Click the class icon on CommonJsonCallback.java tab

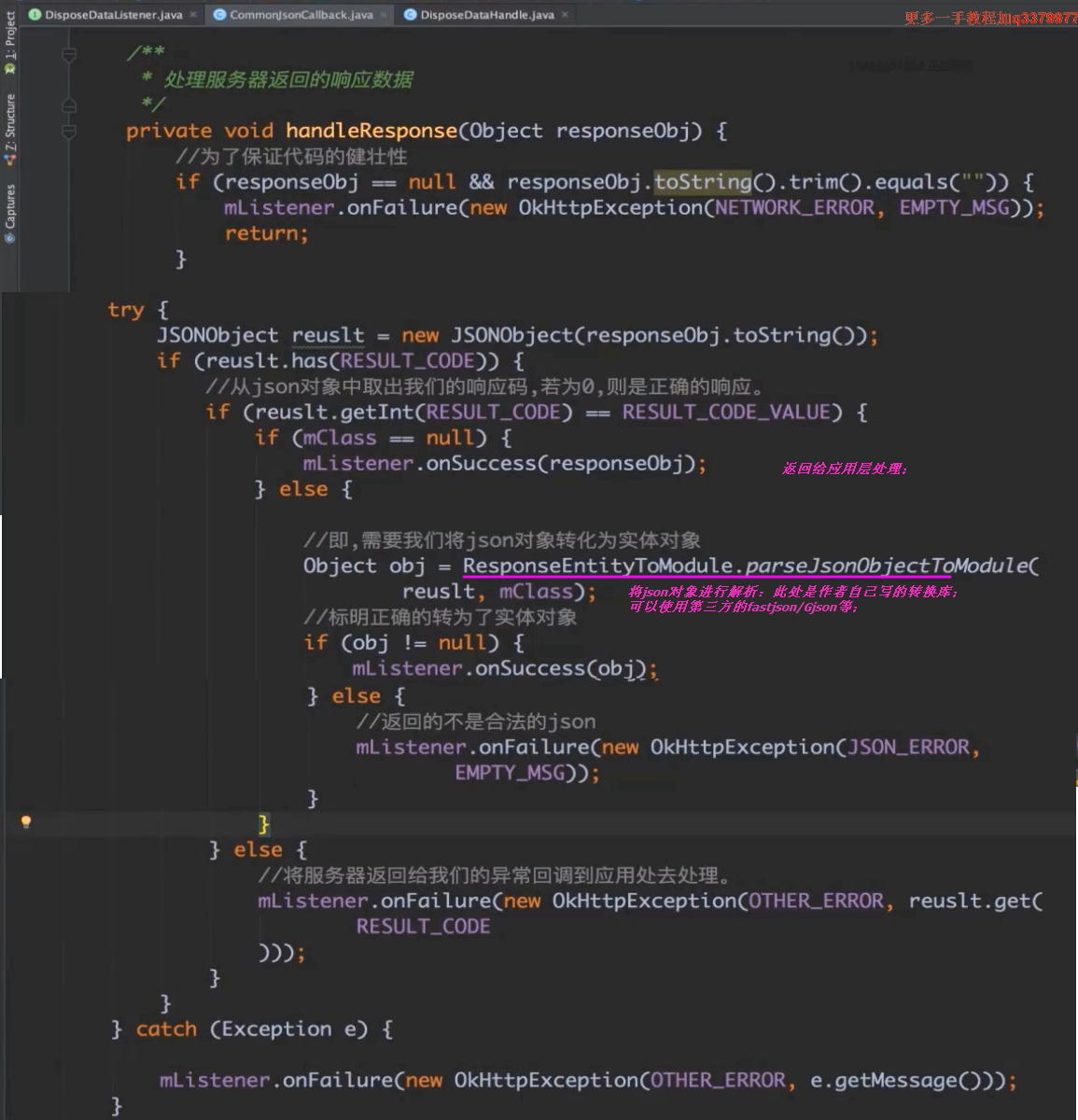tap(219, 15)
